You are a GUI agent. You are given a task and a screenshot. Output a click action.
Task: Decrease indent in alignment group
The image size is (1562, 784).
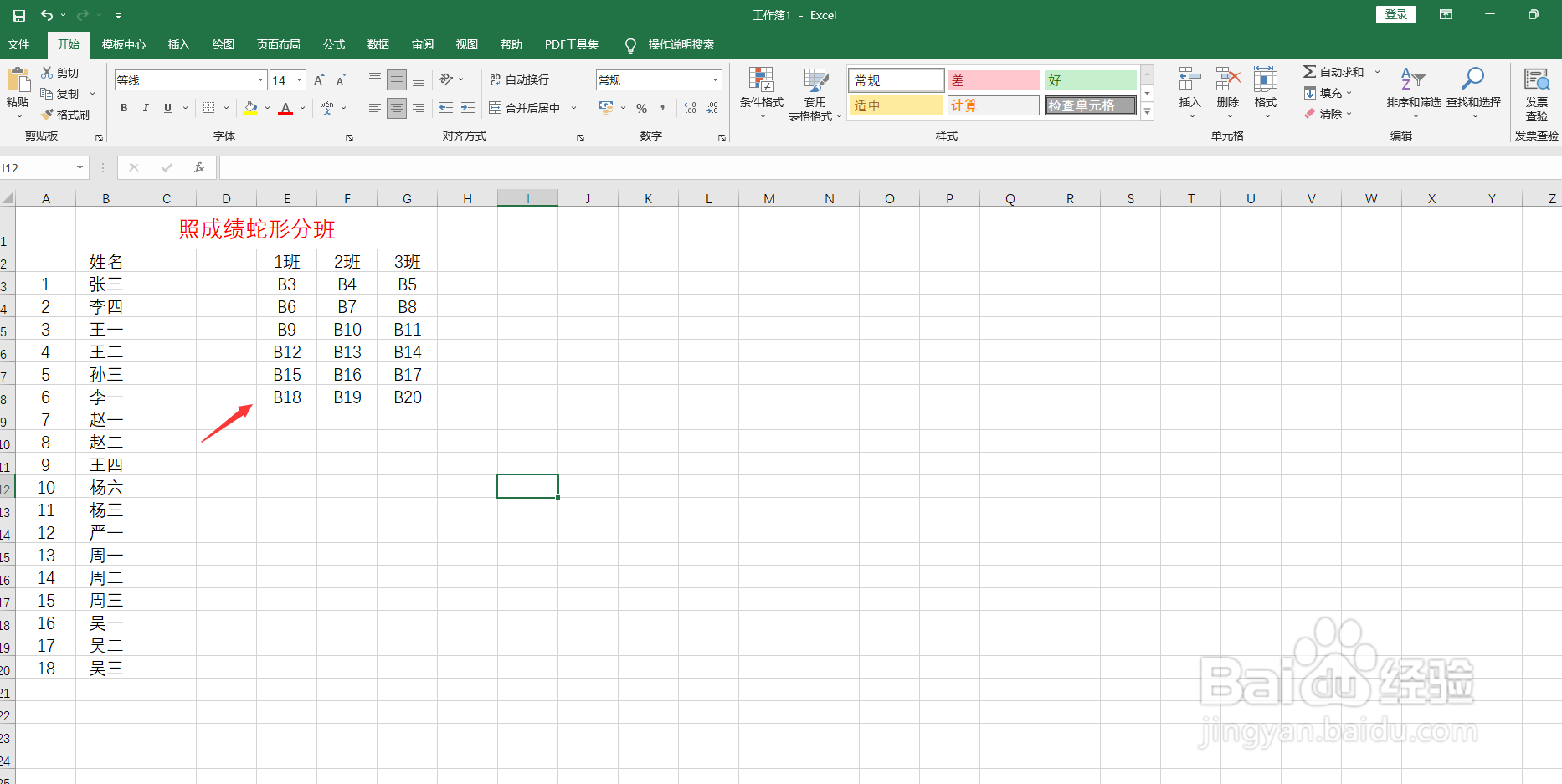[x=446, y=108]
